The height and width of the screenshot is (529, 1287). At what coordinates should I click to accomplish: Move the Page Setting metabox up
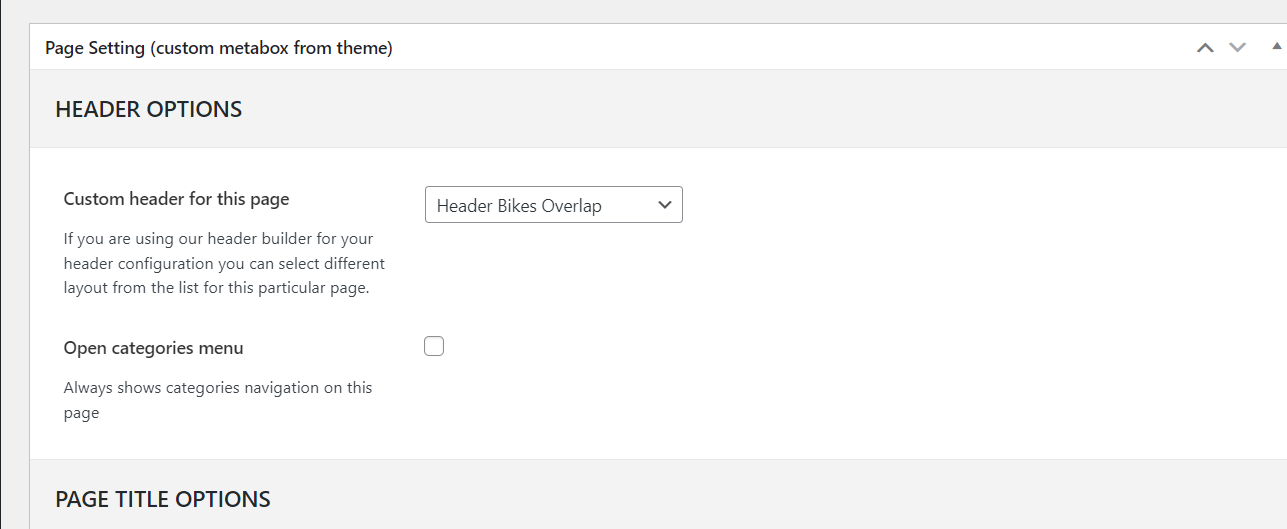[1205, 47]
